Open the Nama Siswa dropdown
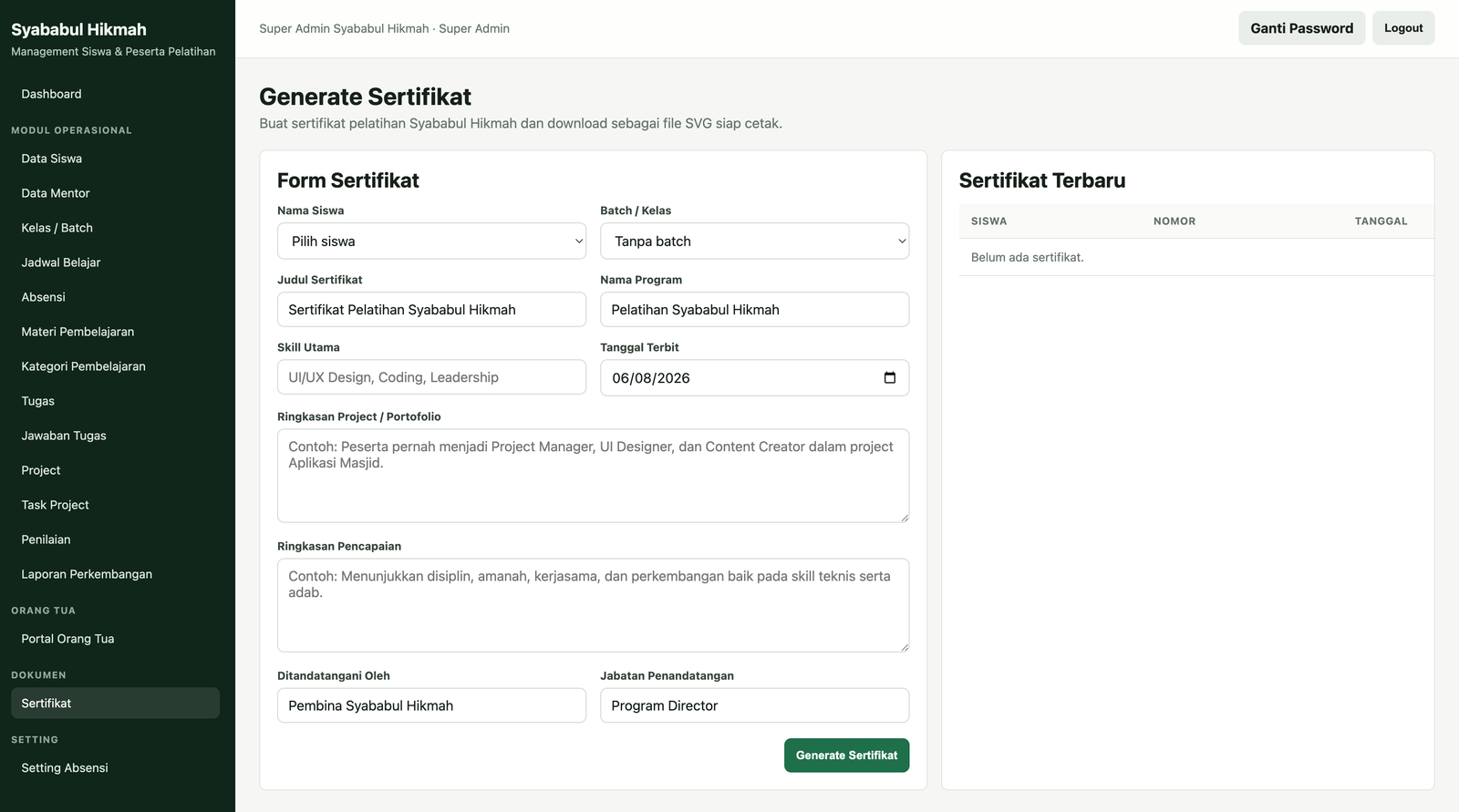Screen dimensions: 1459x812 (431, 241)
